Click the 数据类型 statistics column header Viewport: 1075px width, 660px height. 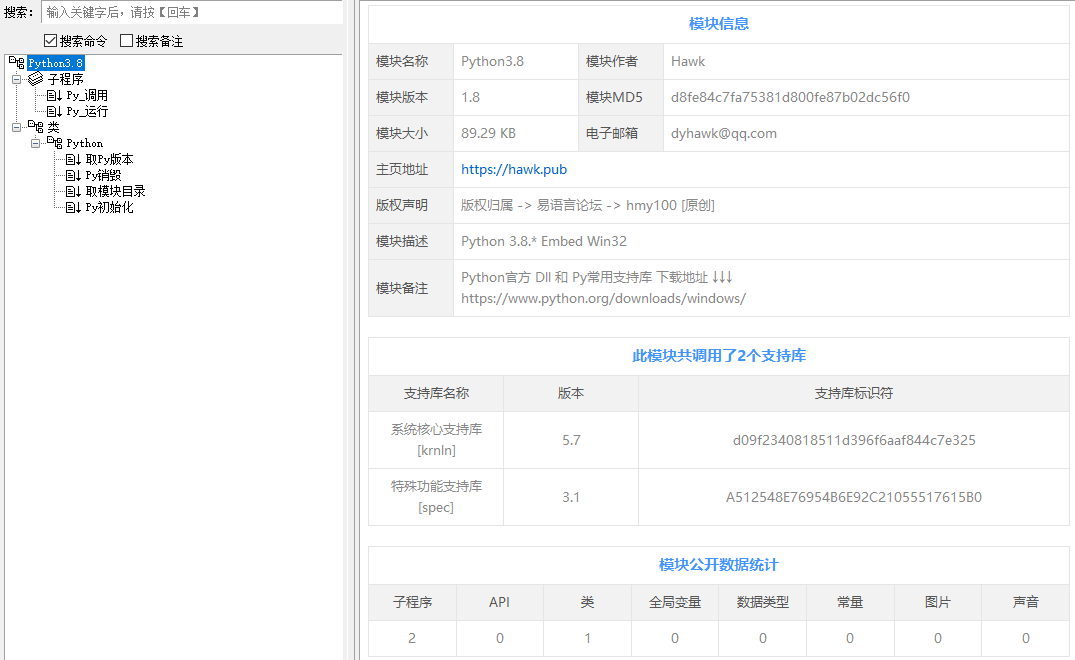point(762,602)
